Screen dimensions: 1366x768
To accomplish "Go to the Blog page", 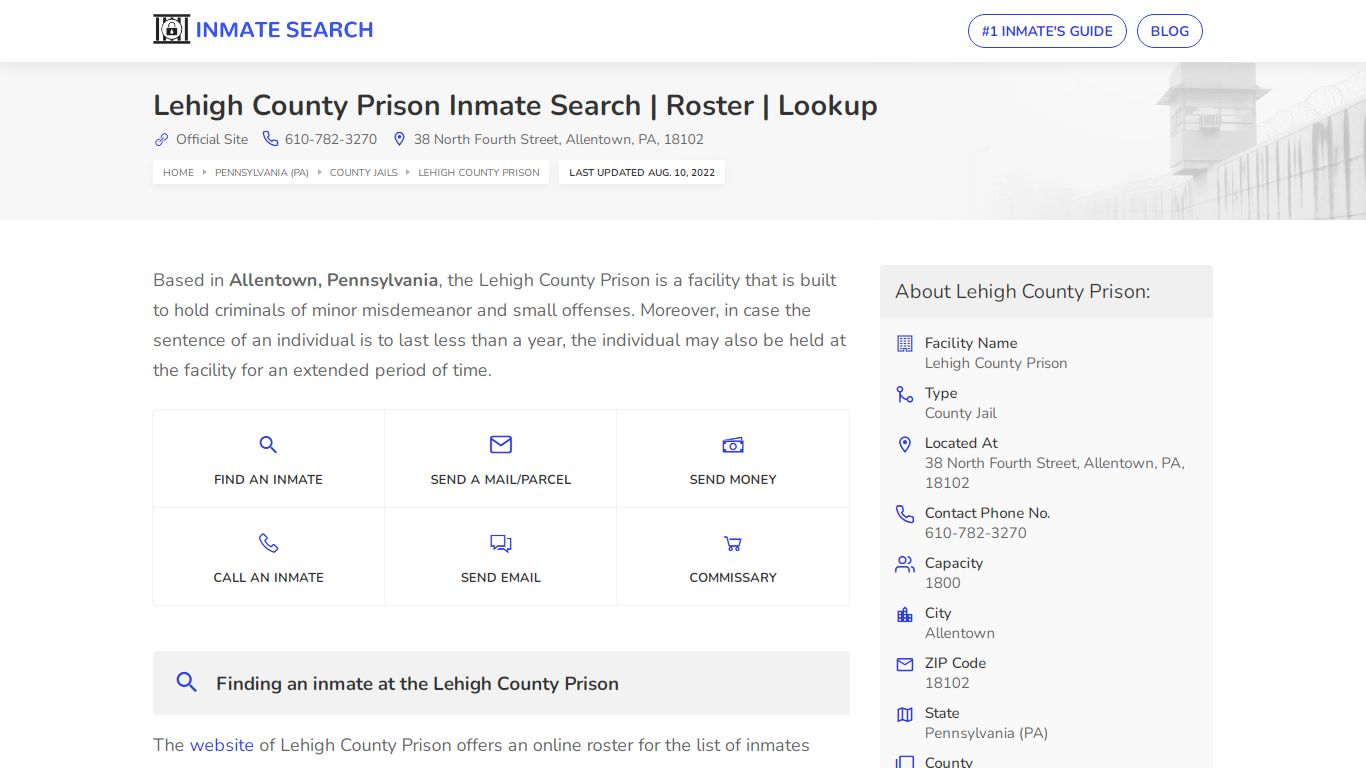I will pos(1170,31).
